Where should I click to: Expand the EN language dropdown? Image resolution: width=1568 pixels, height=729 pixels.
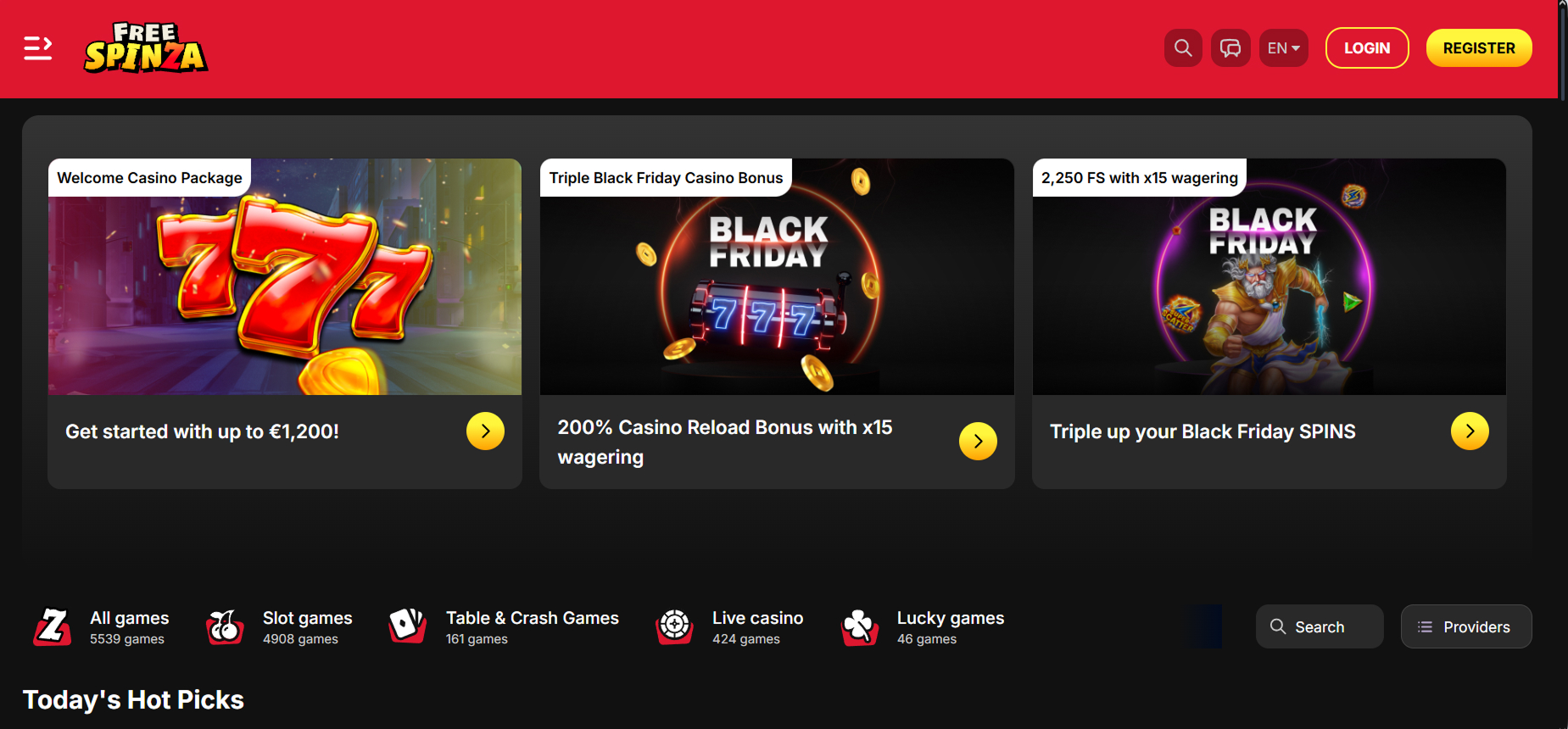pos(1283,48)
